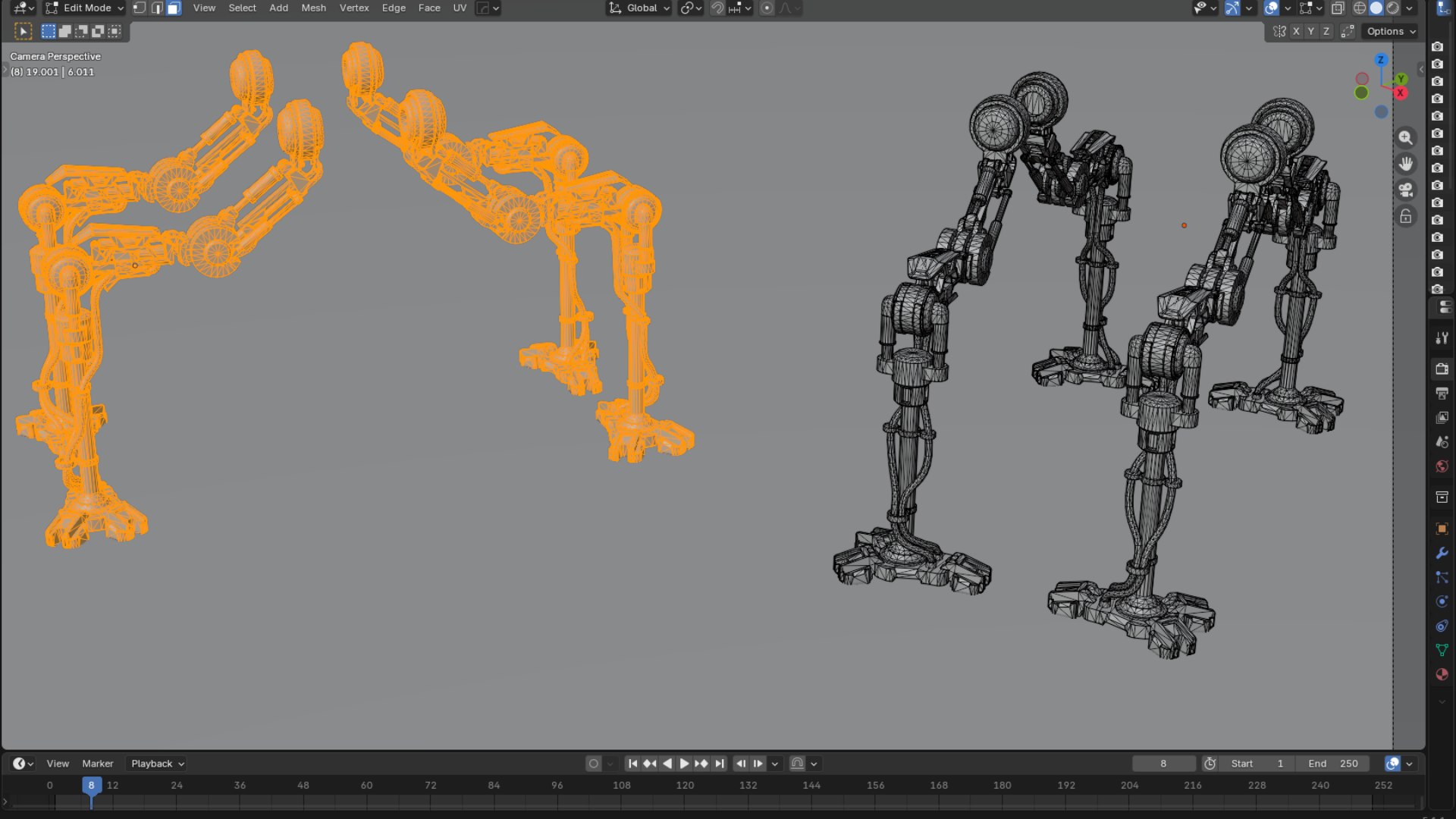The width and height of the screenshot is (1456, 819).
Task: Switch to wireframe viewport shading
Action: 1360,8
